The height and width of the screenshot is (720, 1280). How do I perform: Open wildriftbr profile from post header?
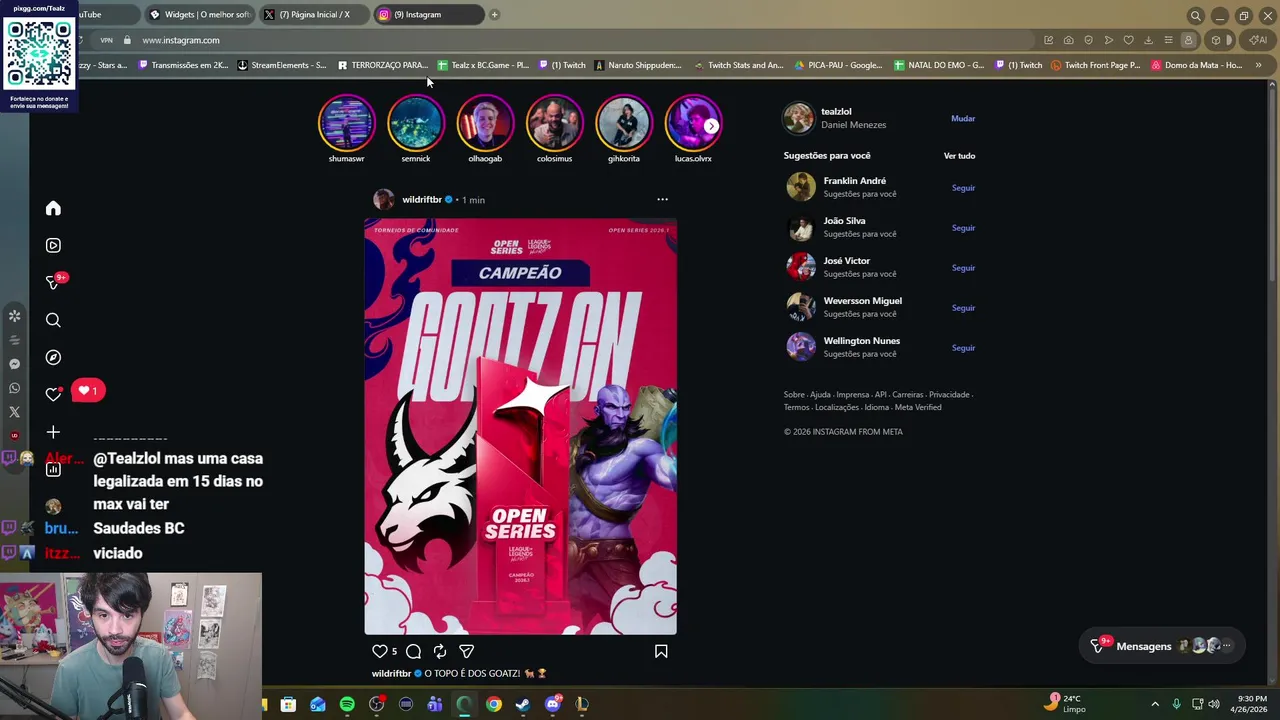coord(421,200)
